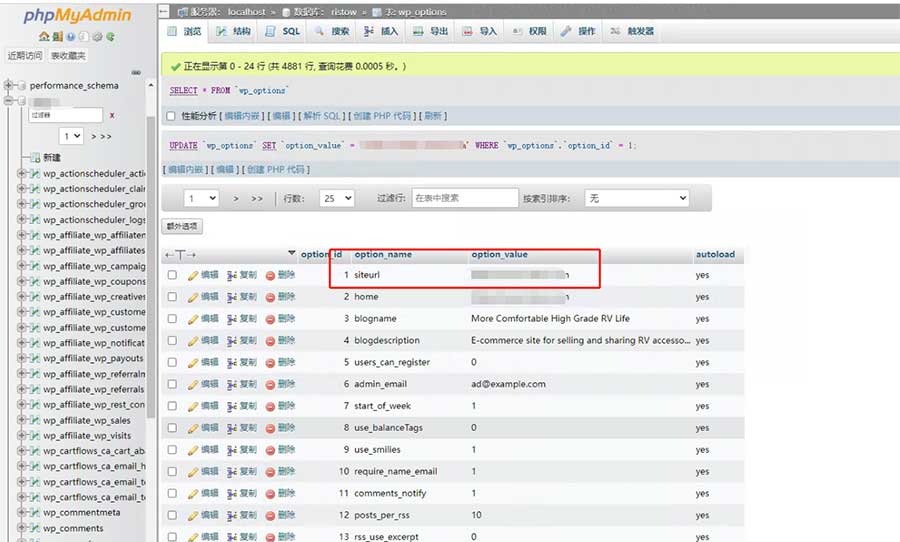Switch to the 结构 tab
Viewport: 900px width, 542px height.
(233, 32)
